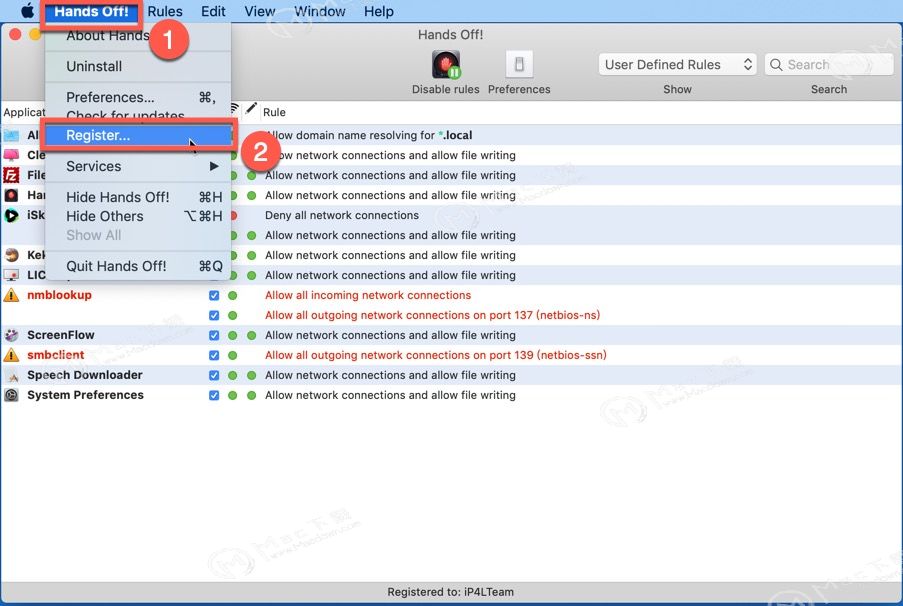Select the smbclient application name
903x606 pixels.
55,355
